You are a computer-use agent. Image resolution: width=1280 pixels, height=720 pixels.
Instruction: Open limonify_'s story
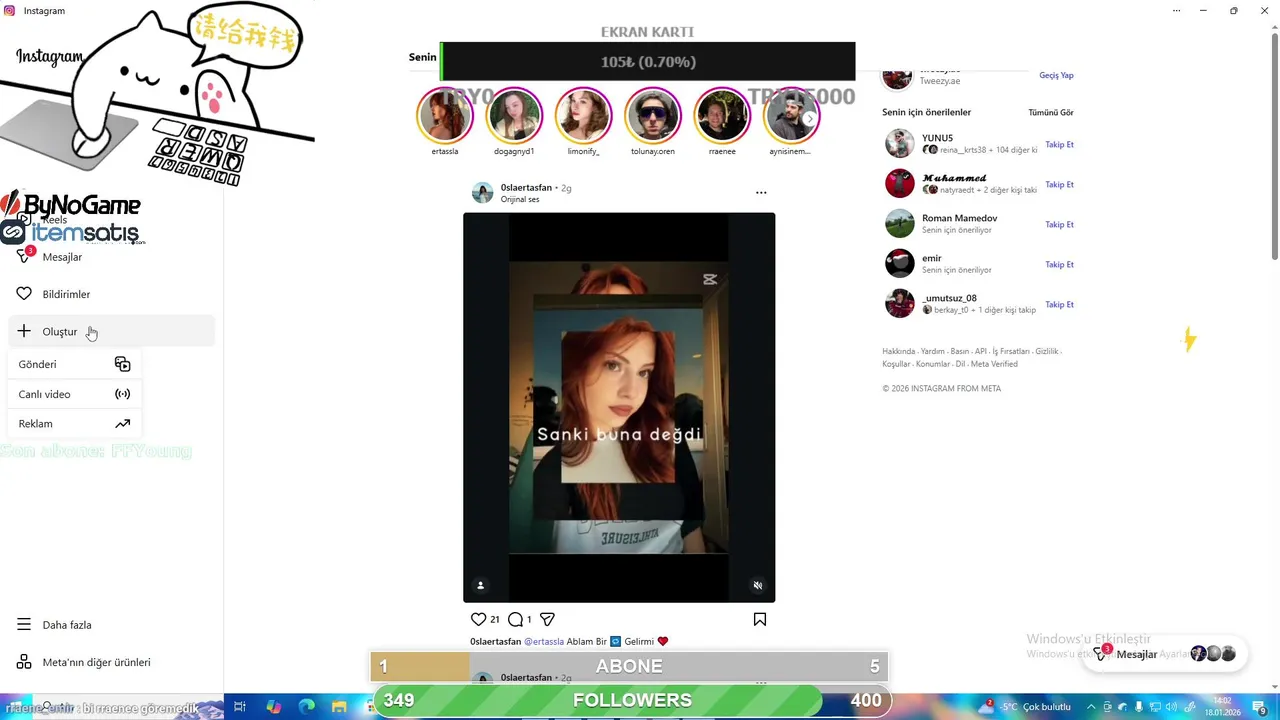(583, 116)
